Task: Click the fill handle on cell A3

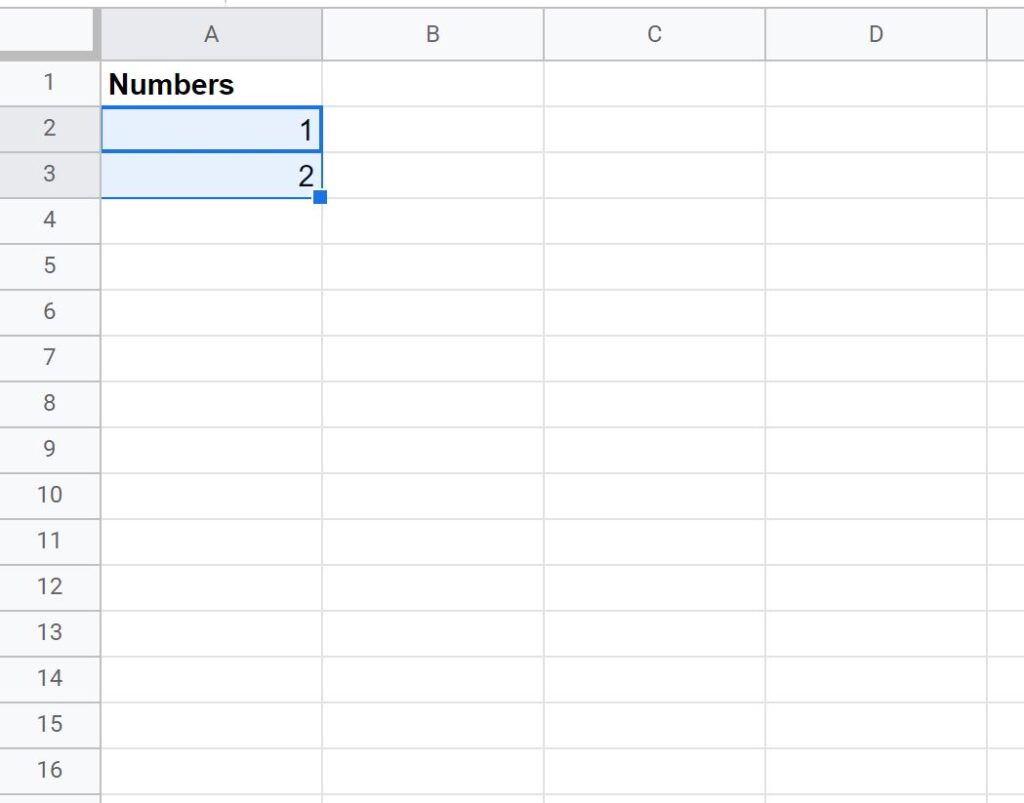Action: point(320,197)
